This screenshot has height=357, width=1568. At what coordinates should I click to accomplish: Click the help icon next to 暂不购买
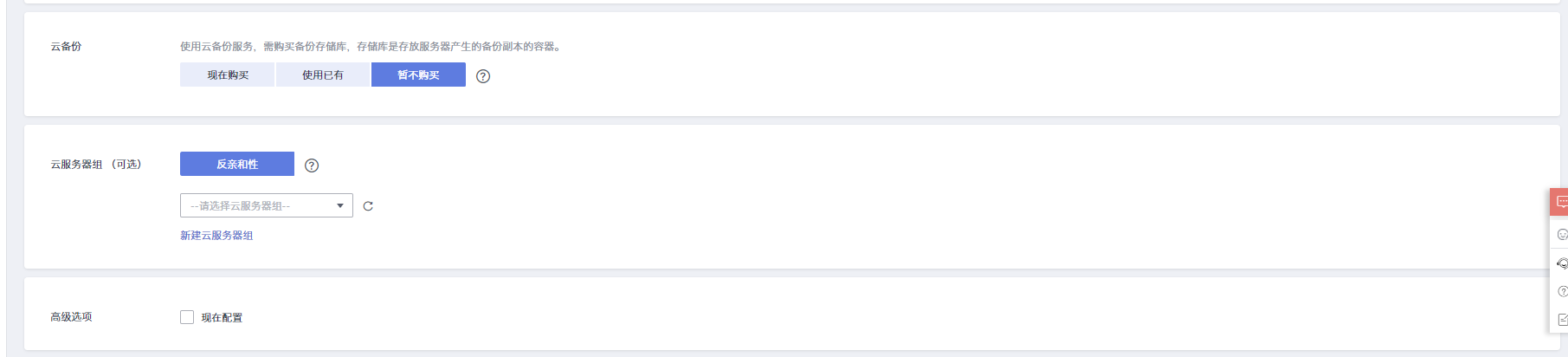tap(483, 76)
